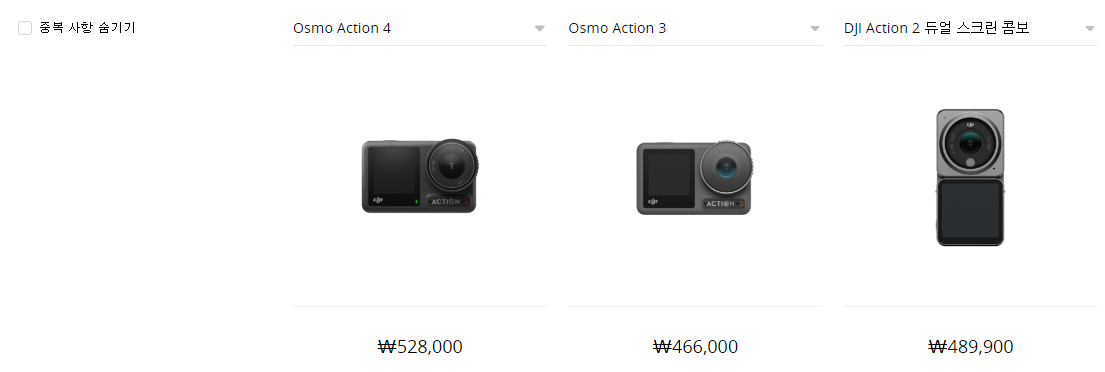Open the DJI Action 2 camera image
1105x372 pixels.
pyautogui.click(x=970, y=178)
